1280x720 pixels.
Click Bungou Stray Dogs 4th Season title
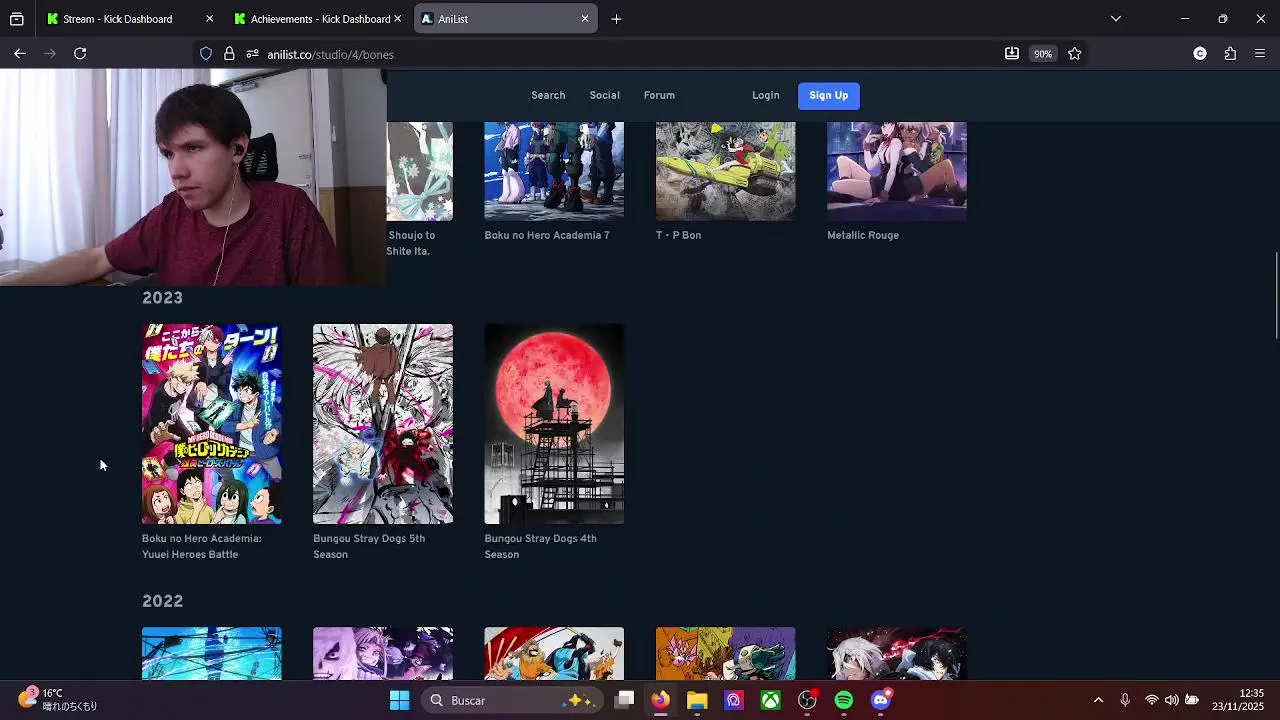click(x=541, y=547)
